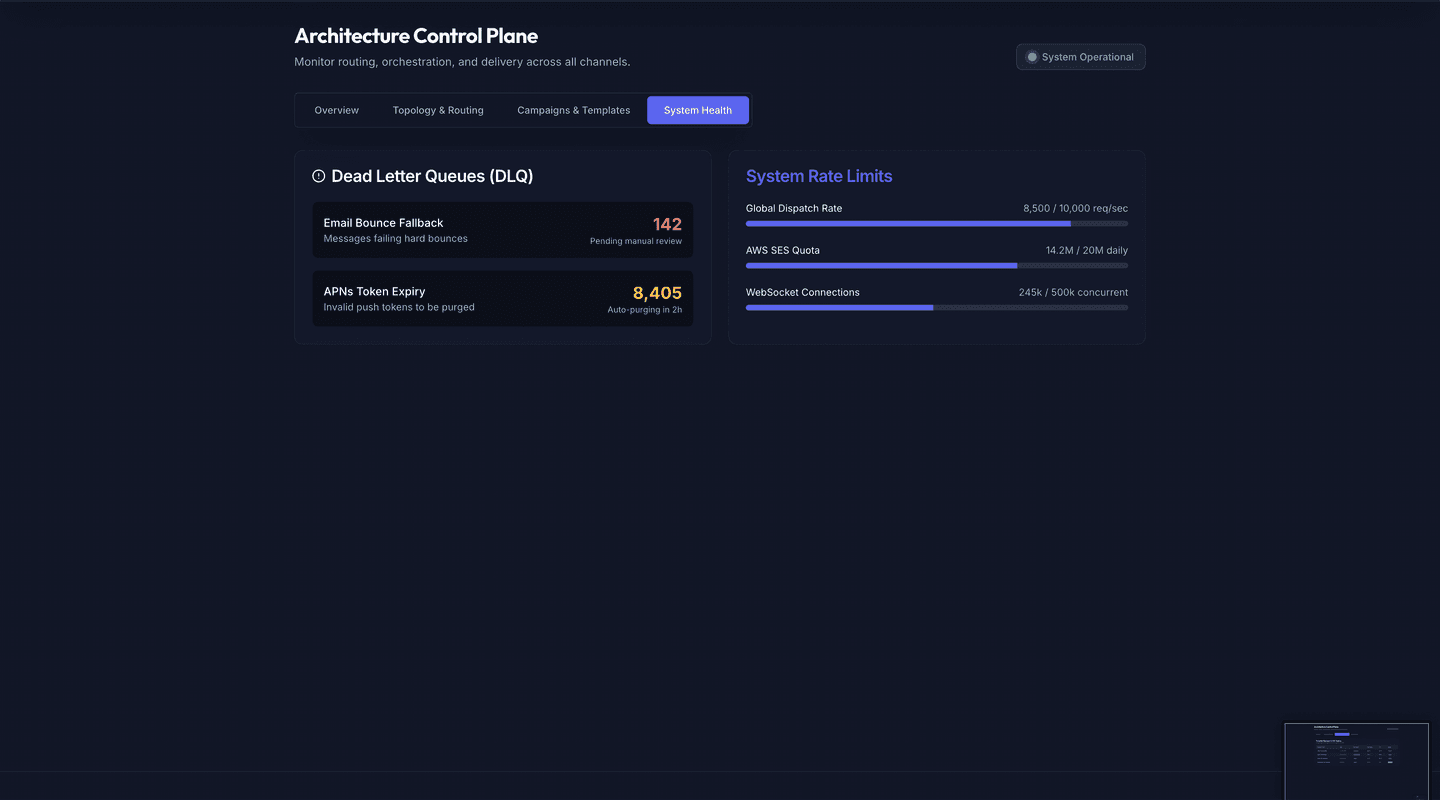Click the System Operational status dot
Image resolution: width=1440 pixels, height=800 pixels.
pos(1032,57)
